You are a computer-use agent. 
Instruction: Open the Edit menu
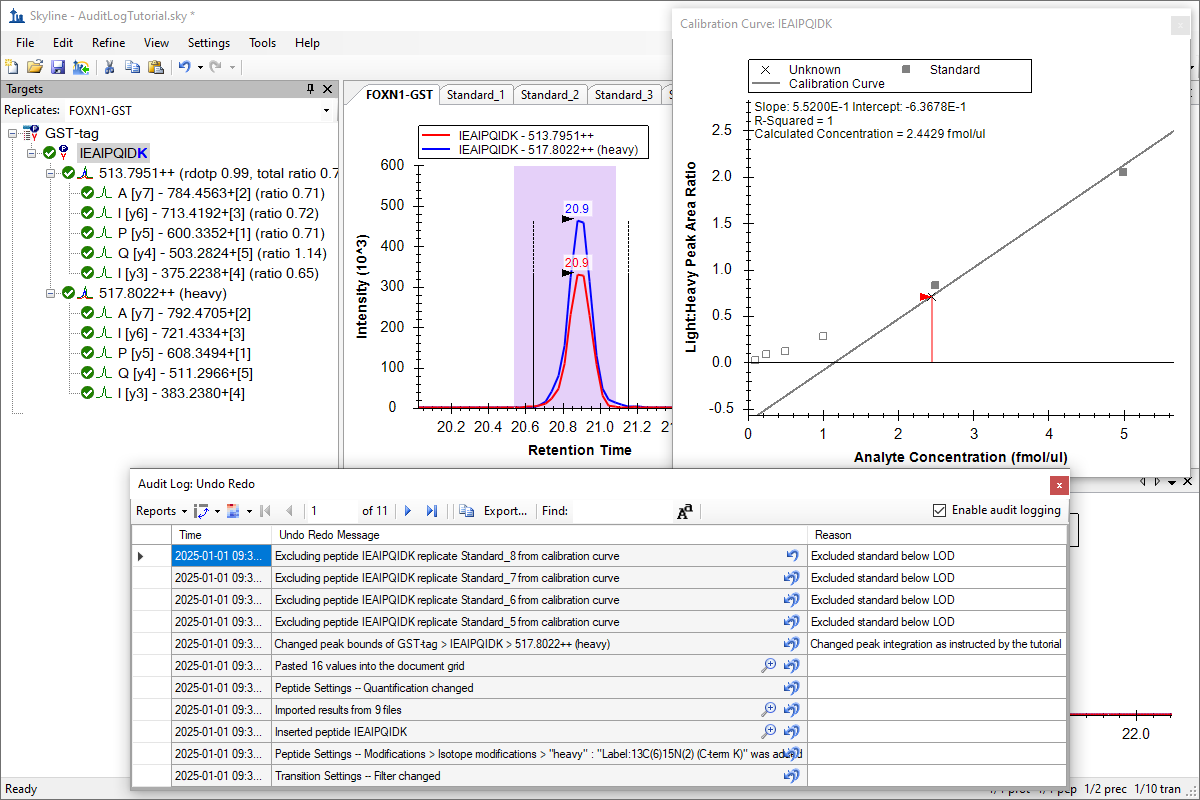[x=63, y=43]
